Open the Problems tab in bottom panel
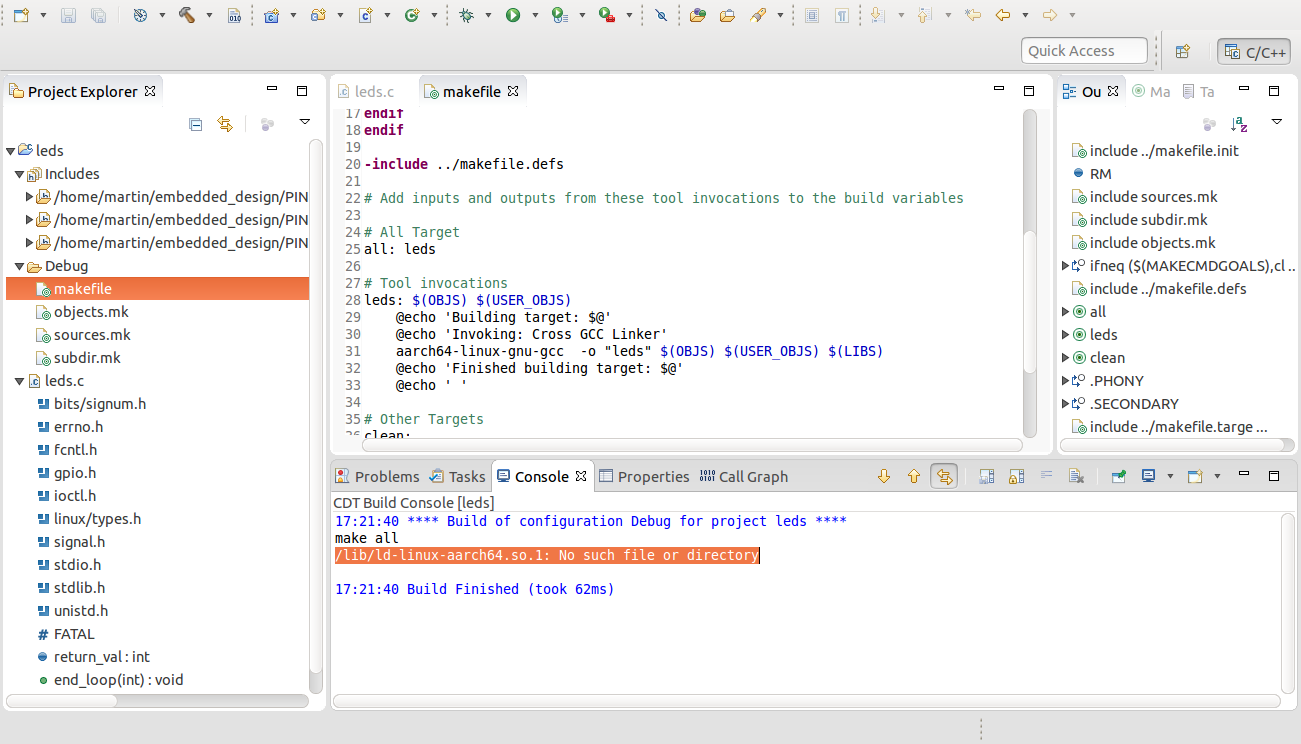This screenshot has width=1301, height=744. (x=388, y=476)
